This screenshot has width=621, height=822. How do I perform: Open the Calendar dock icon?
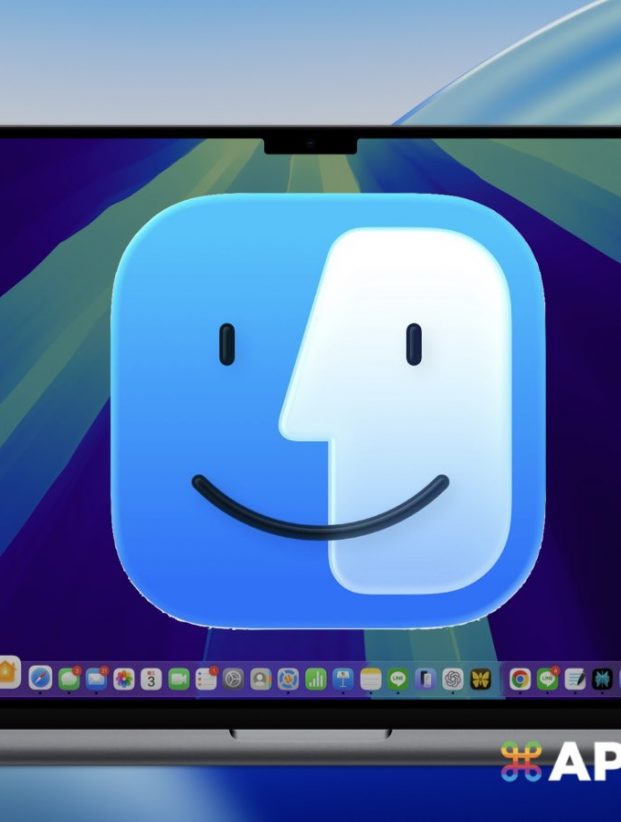pos(151,679)
